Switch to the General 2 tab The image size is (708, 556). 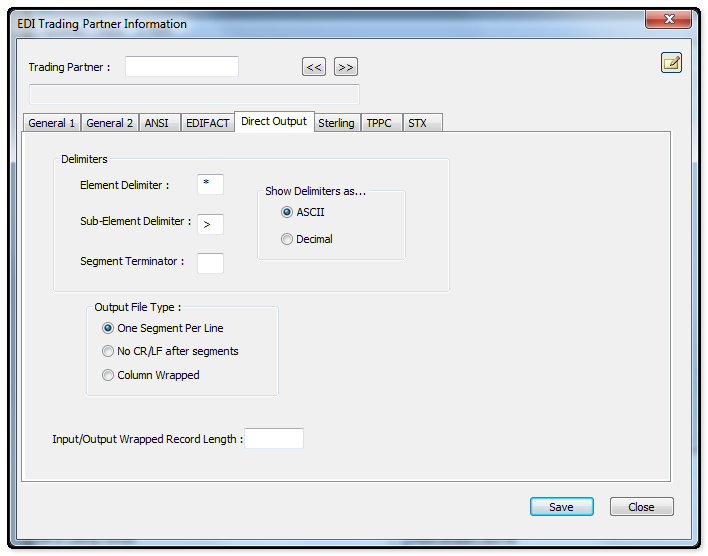109,123
